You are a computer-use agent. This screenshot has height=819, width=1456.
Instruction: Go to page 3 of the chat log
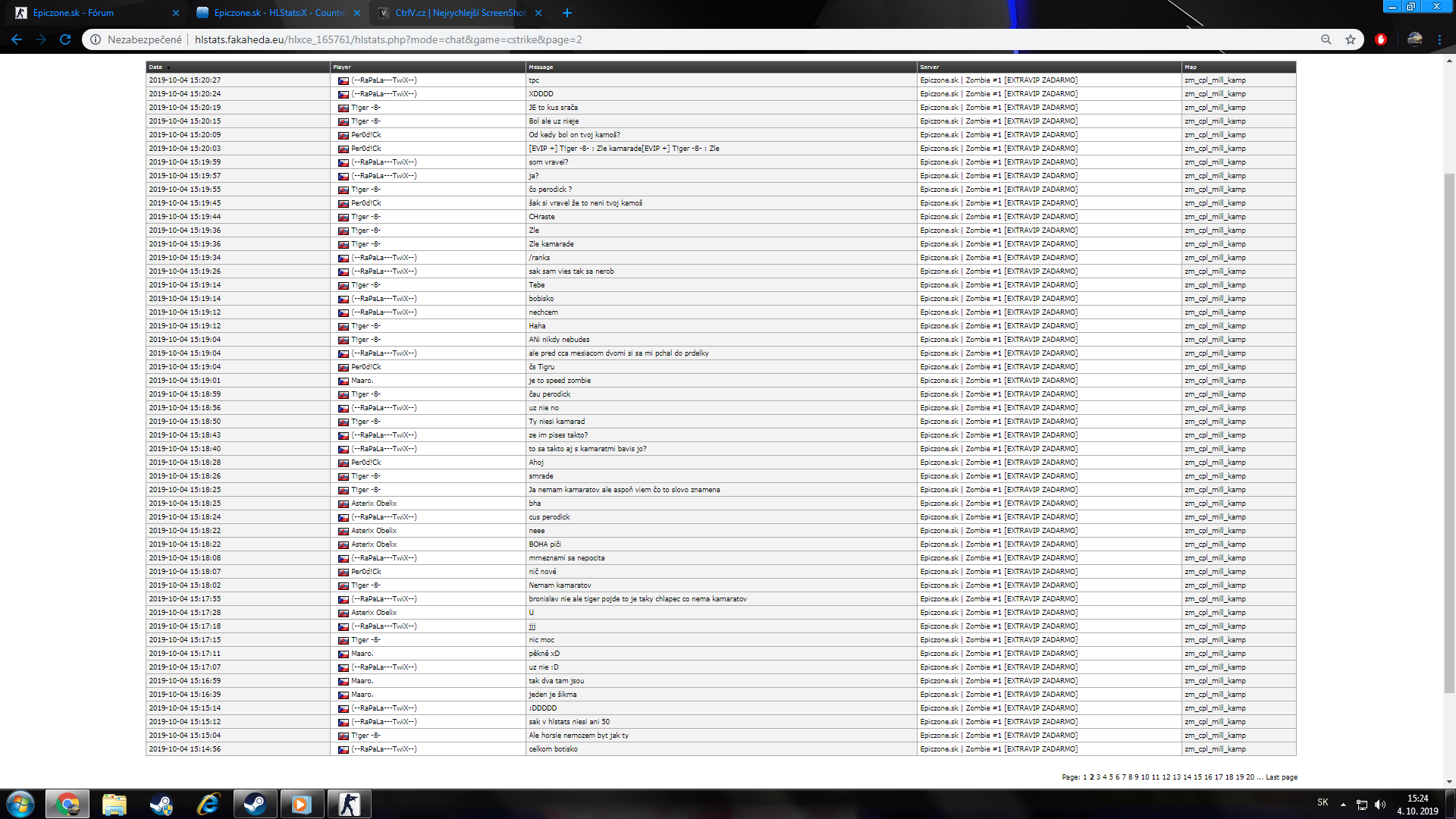pyautogui.click(x=1098, y=777)
